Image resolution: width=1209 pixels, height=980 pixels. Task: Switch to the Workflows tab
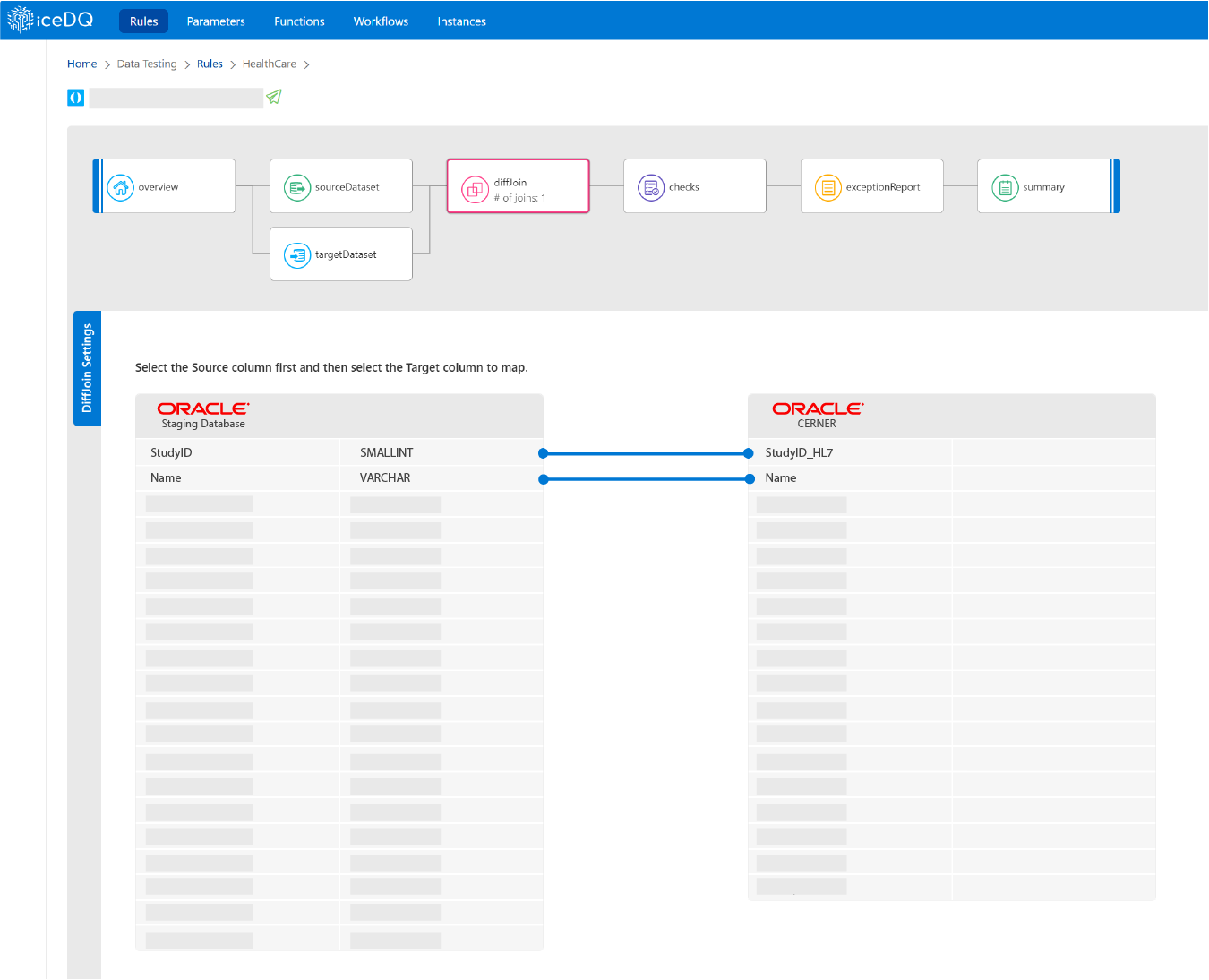tap(381, 21)
